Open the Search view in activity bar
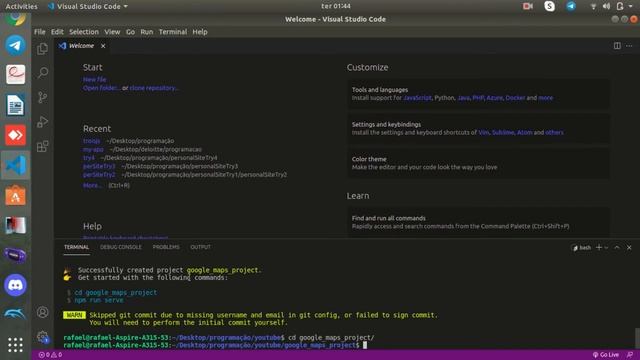This screenshot has height=360, width=640. (42, 73)
